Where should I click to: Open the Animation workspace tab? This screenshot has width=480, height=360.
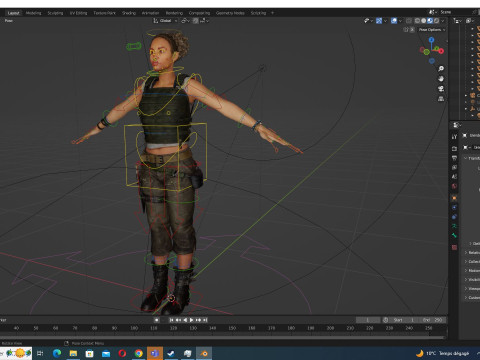coord(150,13)
